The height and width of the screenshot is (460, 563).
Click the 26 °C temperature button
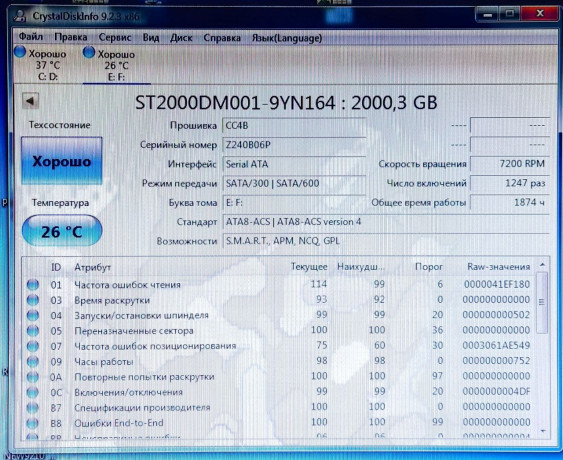coord(62,231)
